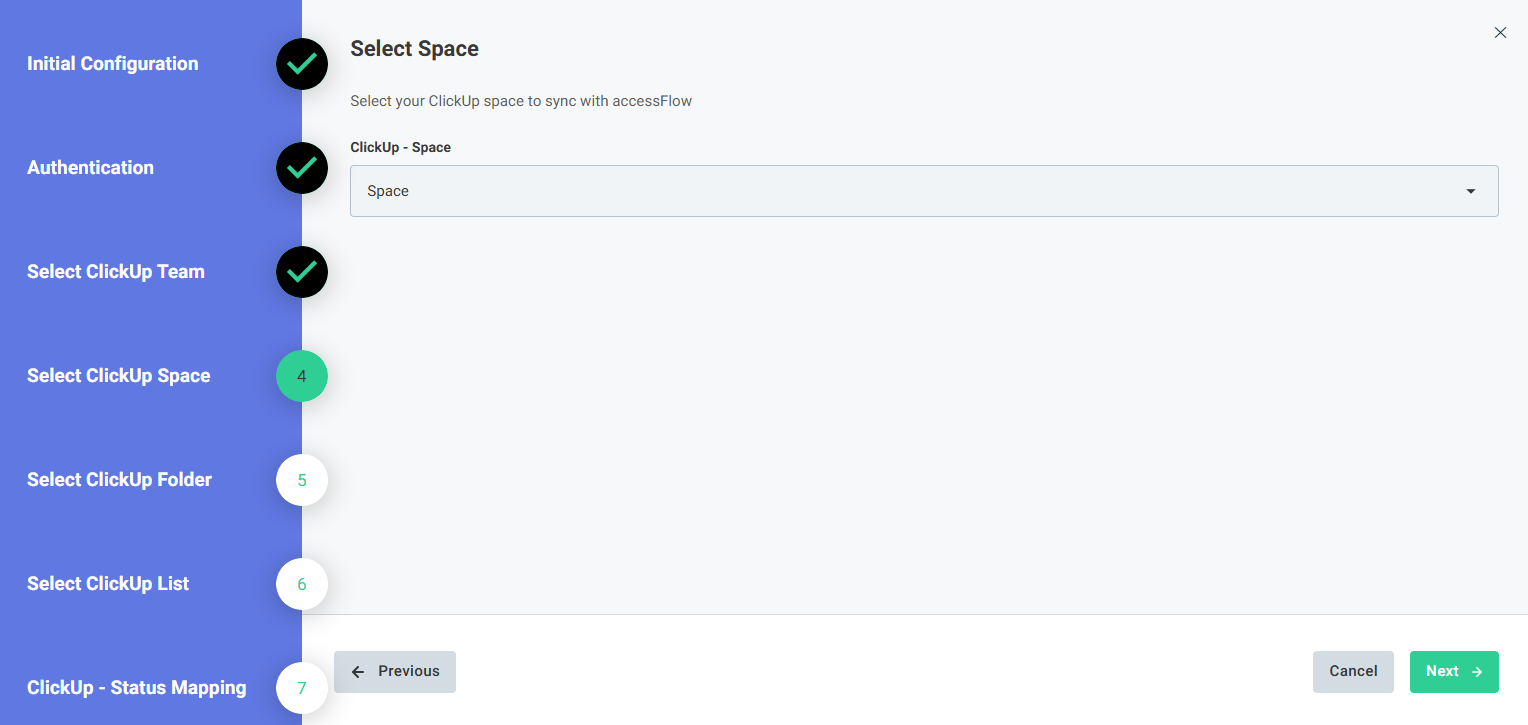Click the Cancel button
The image size is (1528, 725).
1353,672
